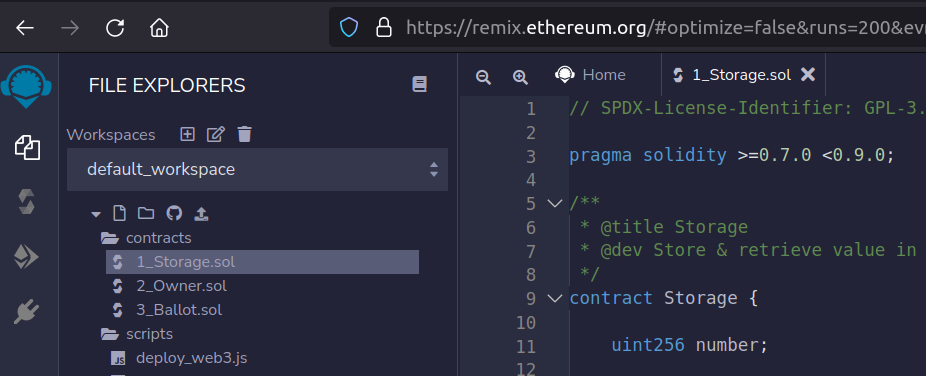This screenshot has height=376, width=926.
Task: Click the browser URL address bar
Action: (x=626, y=27)
